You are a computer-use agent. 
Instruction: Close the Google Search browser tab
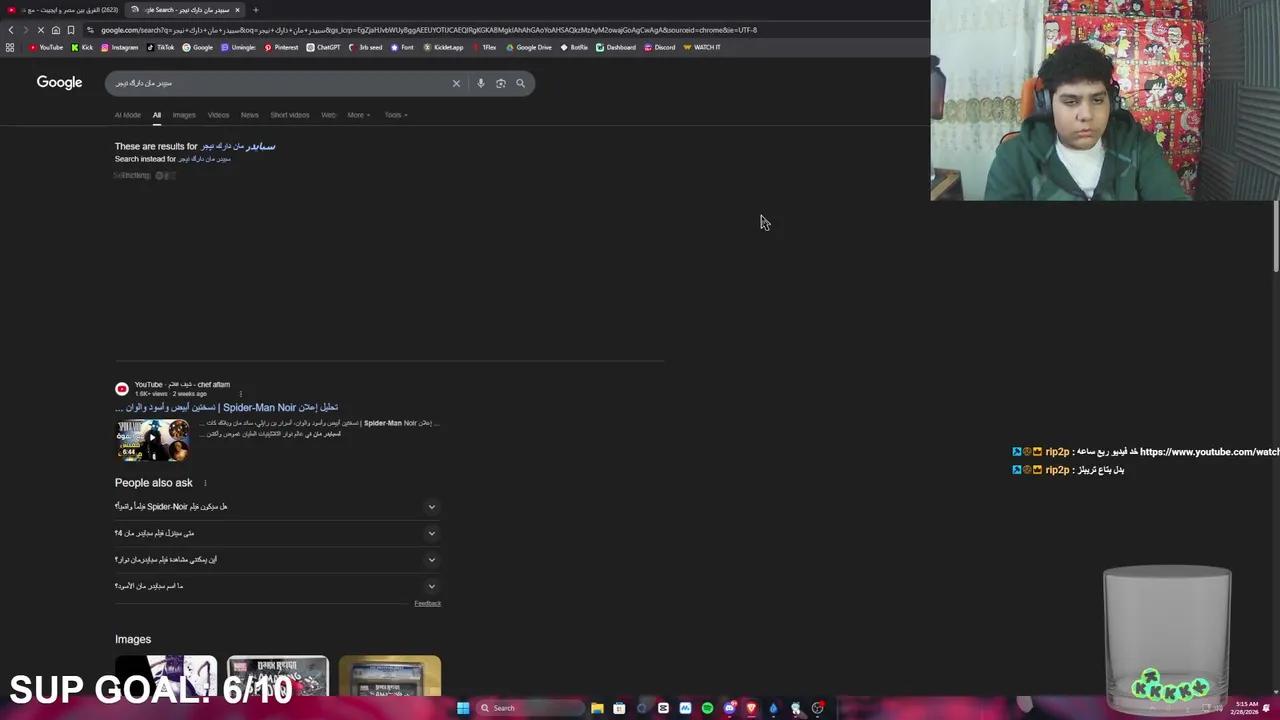tap(237, 10)
